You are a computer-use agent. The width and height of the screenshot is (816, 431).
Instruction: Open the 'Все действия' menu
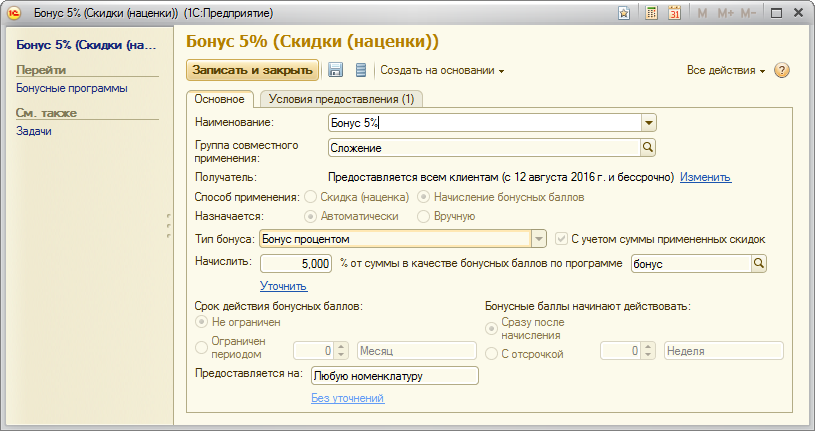[725, 71]
